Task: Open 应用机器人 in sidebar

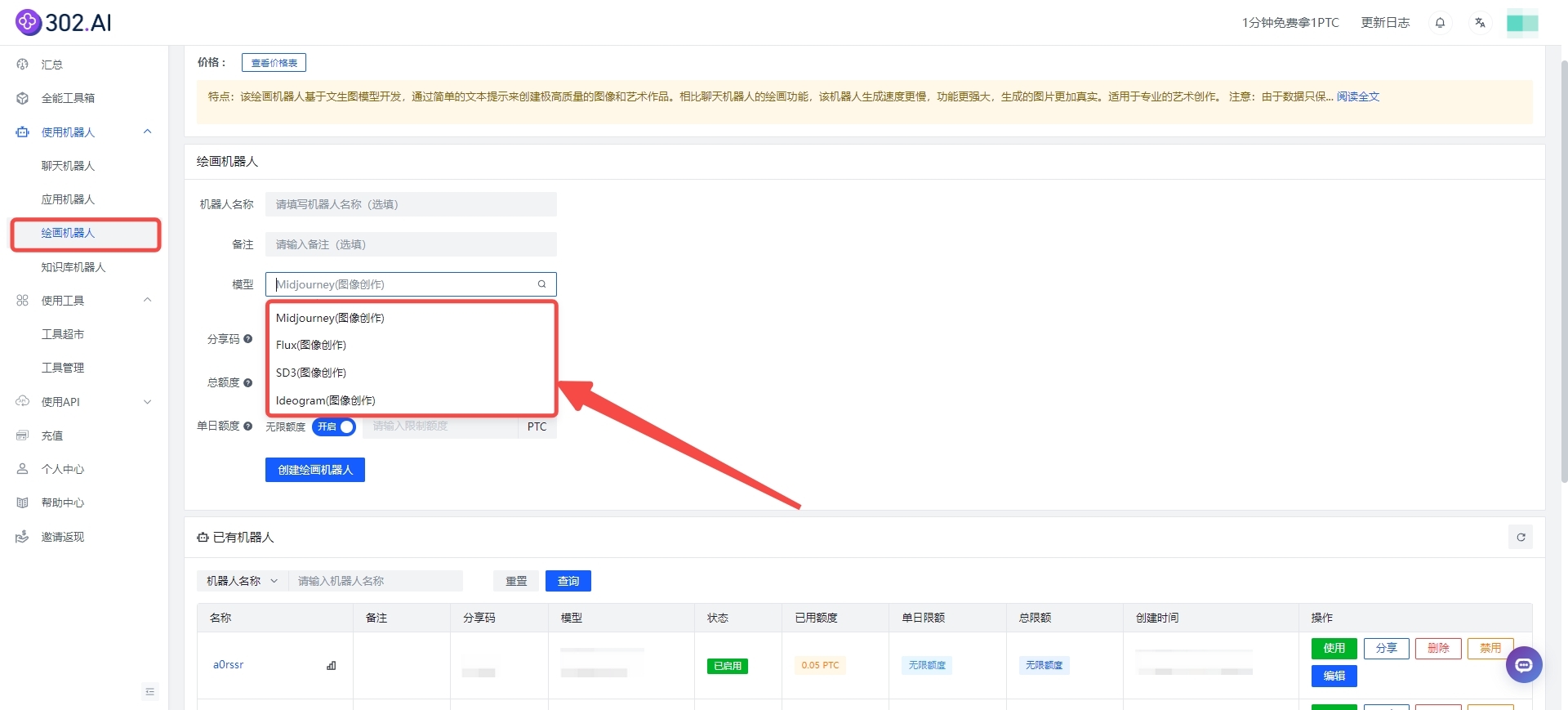Action: 68,199
